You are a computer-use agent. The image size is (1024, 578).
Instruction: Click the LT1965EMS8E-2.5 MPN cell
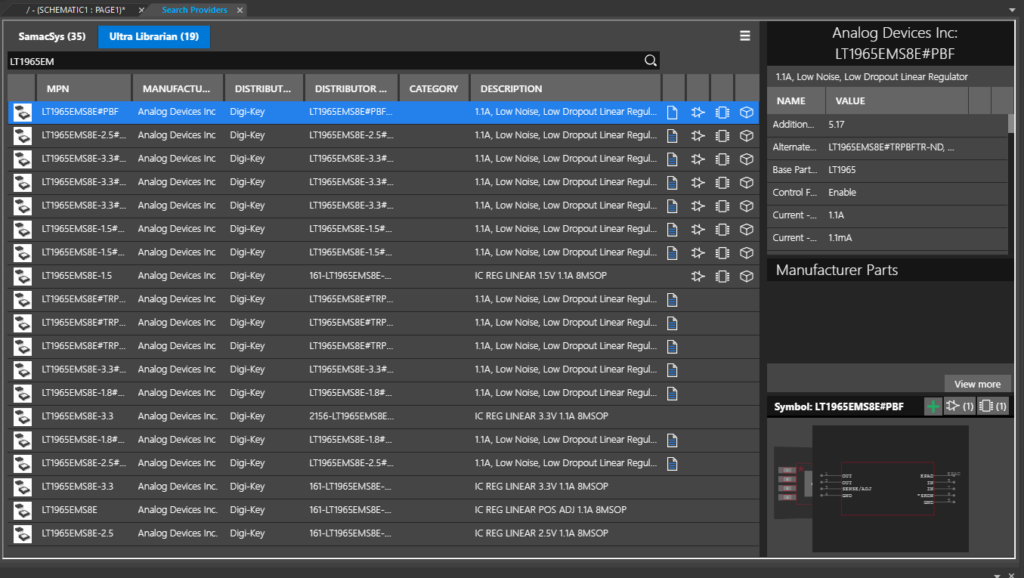[78, 533]
